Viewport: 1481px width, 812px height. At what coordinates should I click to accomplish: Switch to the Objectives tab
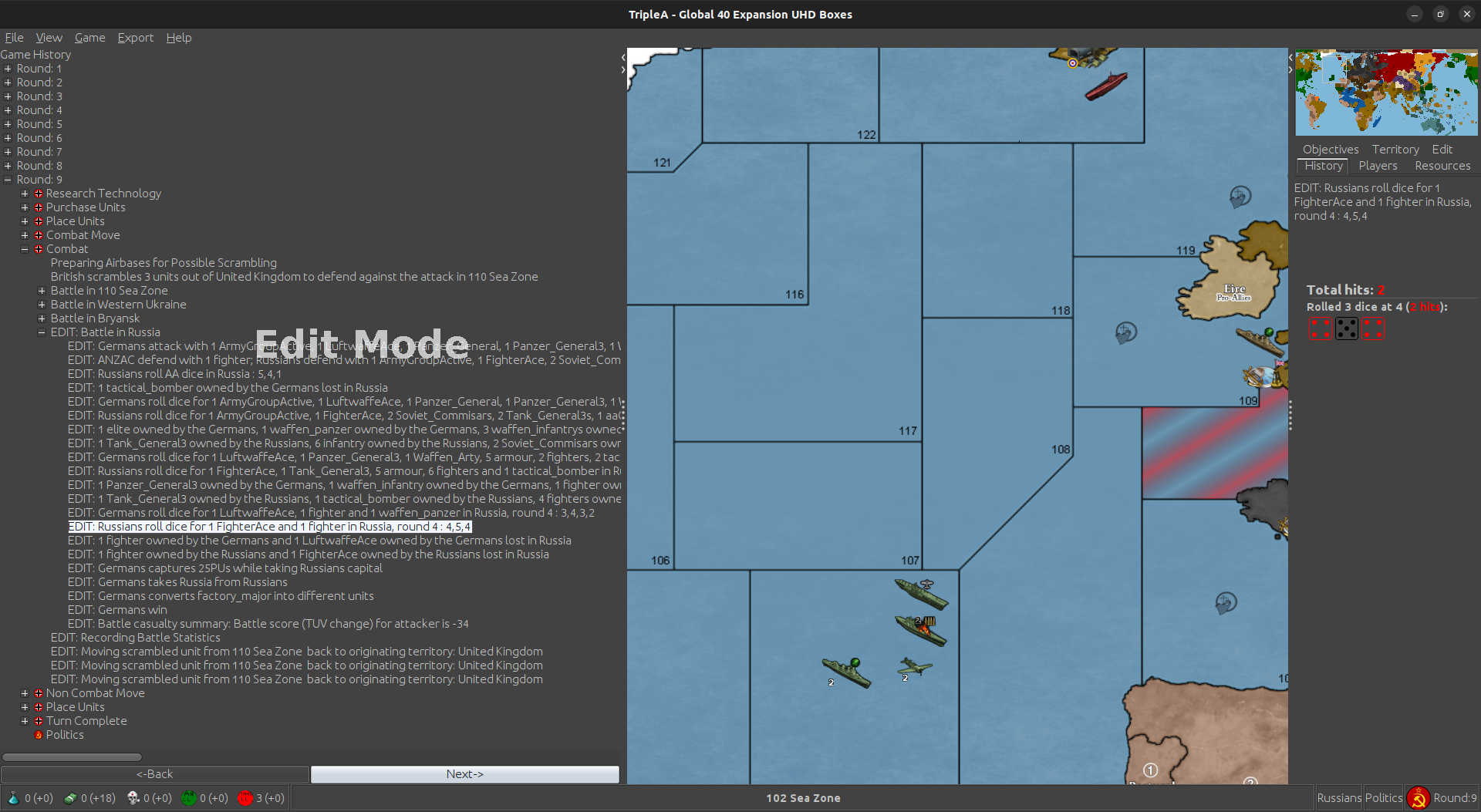(1331, 150)
